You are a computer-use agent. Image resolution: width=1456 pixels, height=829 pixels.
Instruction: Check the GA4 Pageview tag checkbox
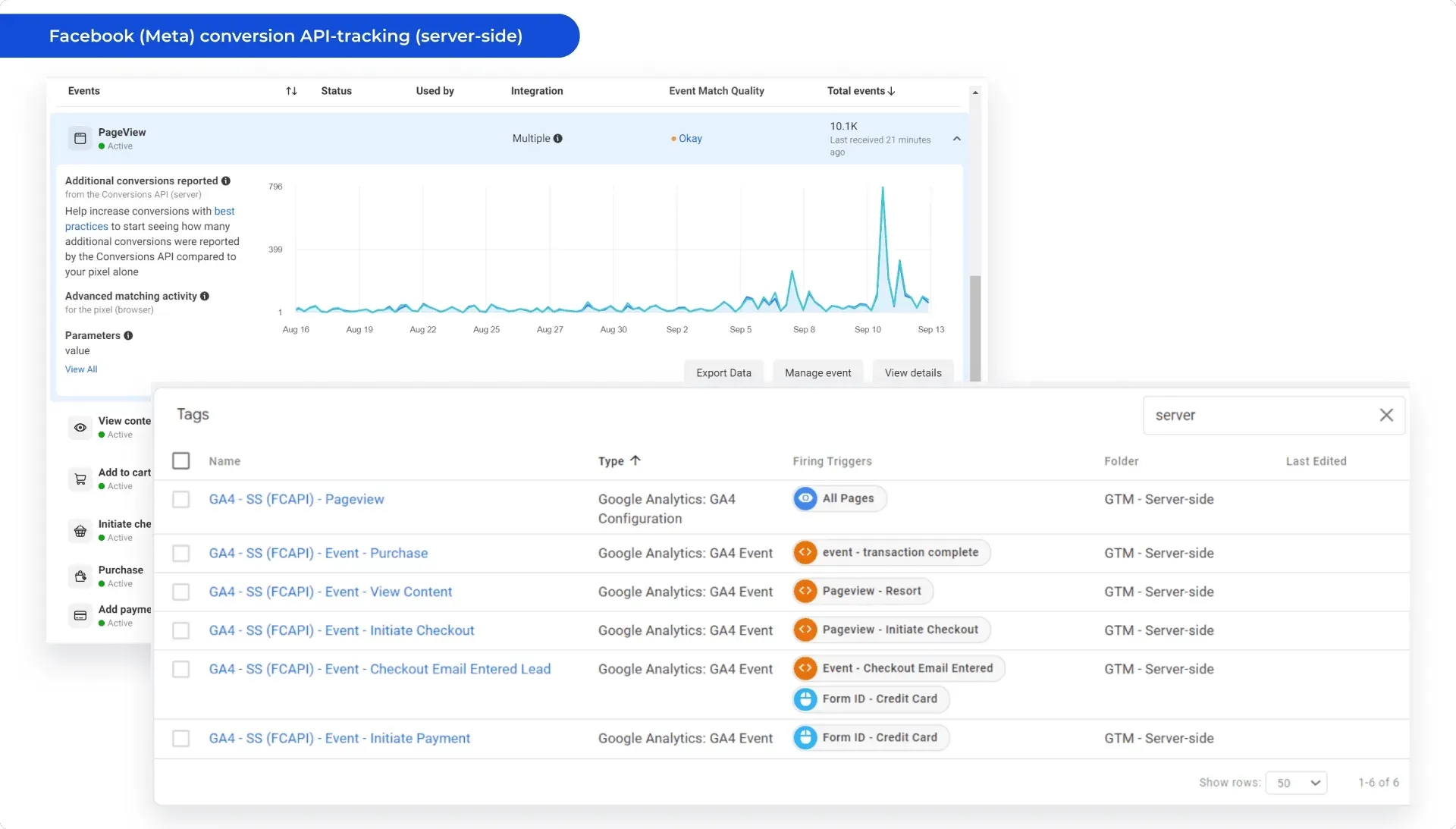tap(180, 500)
